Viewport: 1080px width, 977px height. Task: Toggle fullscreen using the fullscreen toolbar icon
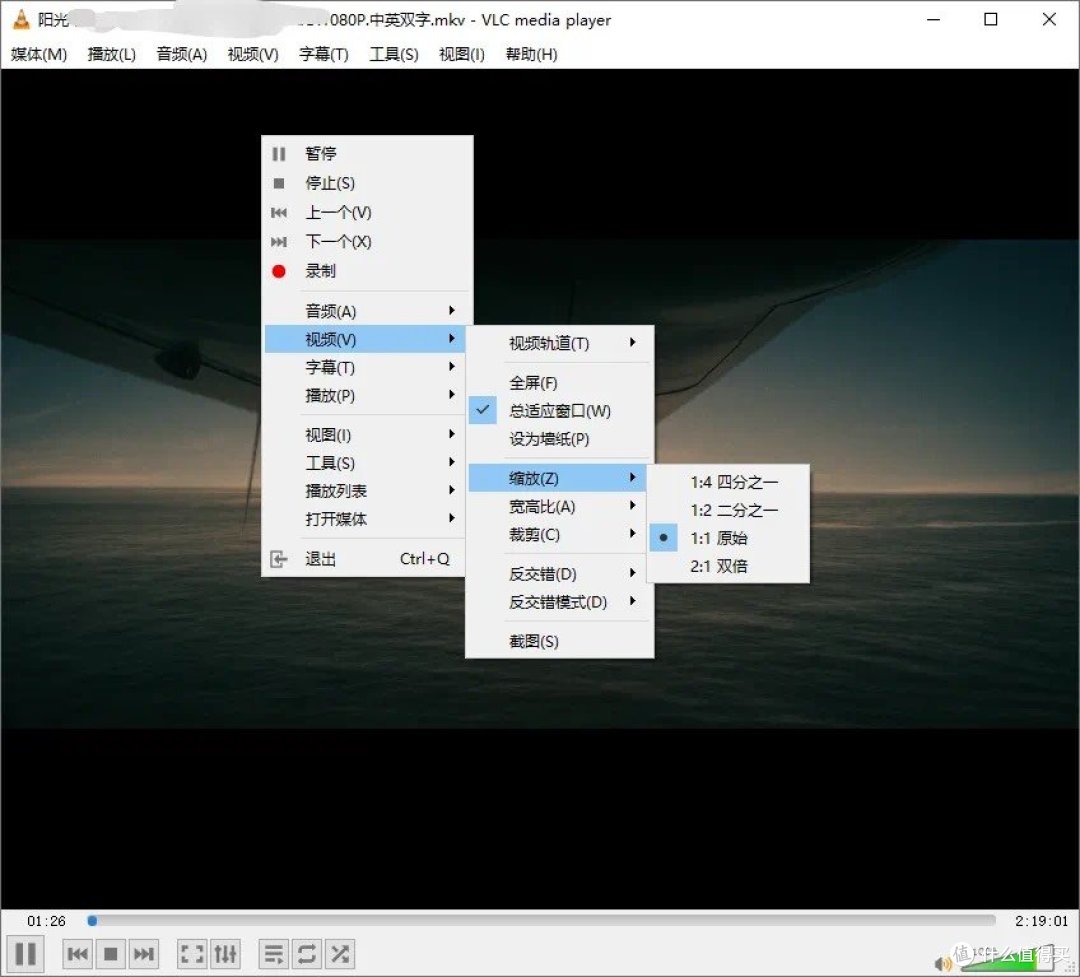coord(190,953)
